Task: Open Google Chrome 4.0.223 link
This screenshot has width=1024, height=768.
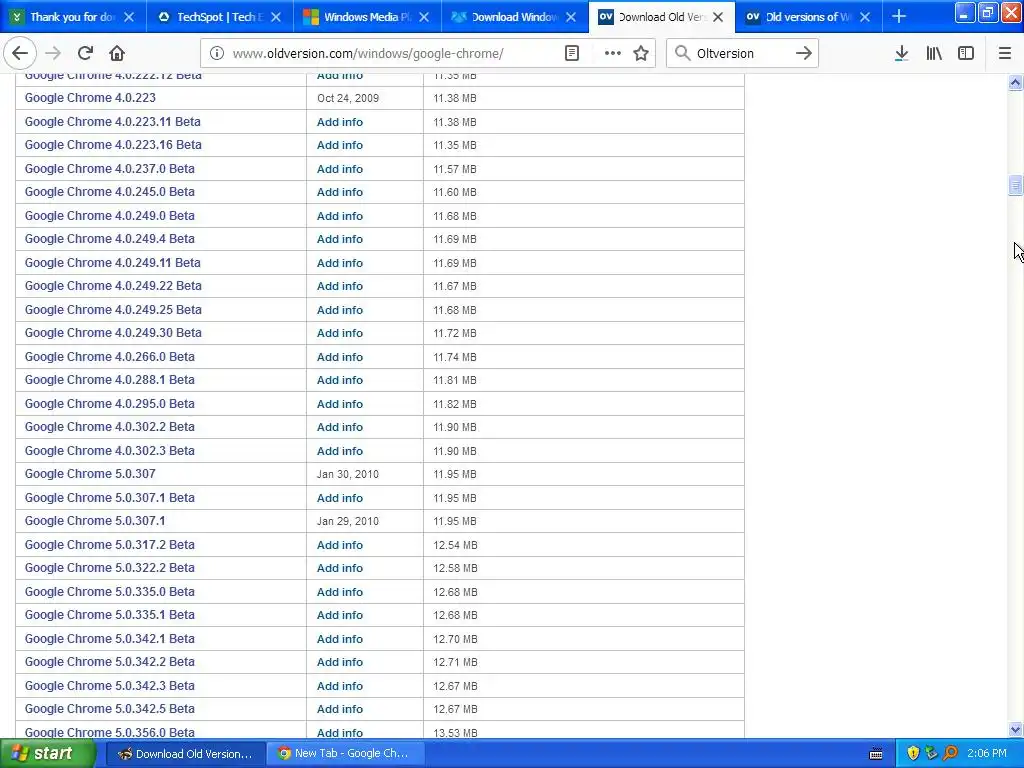Action: pos(90,98)
